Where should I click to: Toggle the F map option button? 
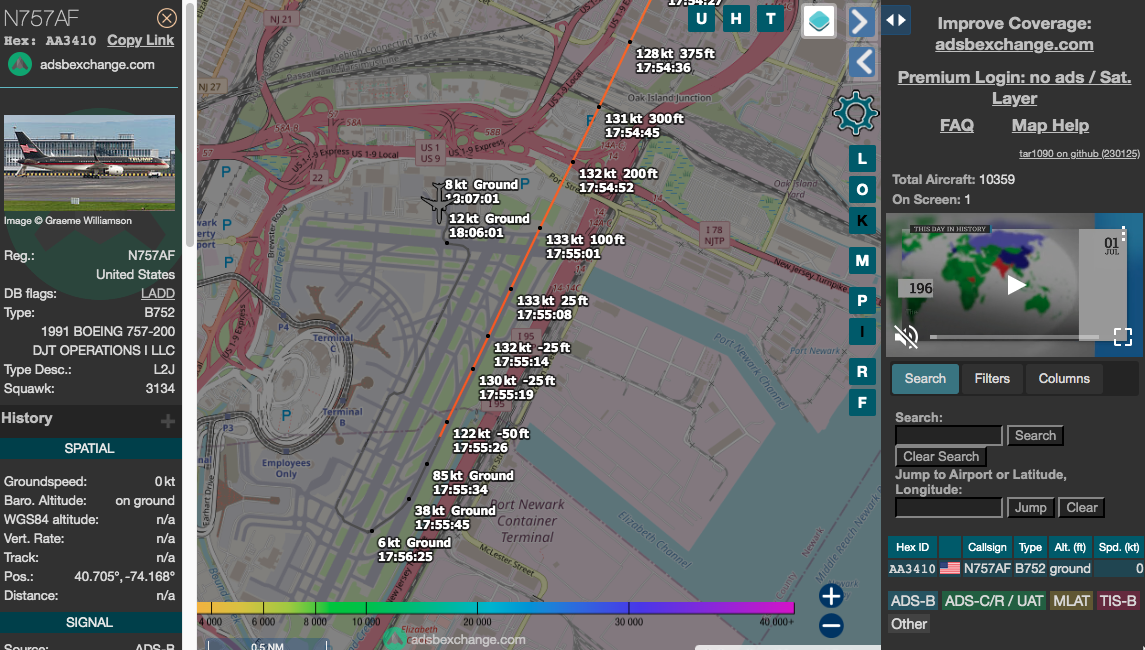tap(862, 402)
